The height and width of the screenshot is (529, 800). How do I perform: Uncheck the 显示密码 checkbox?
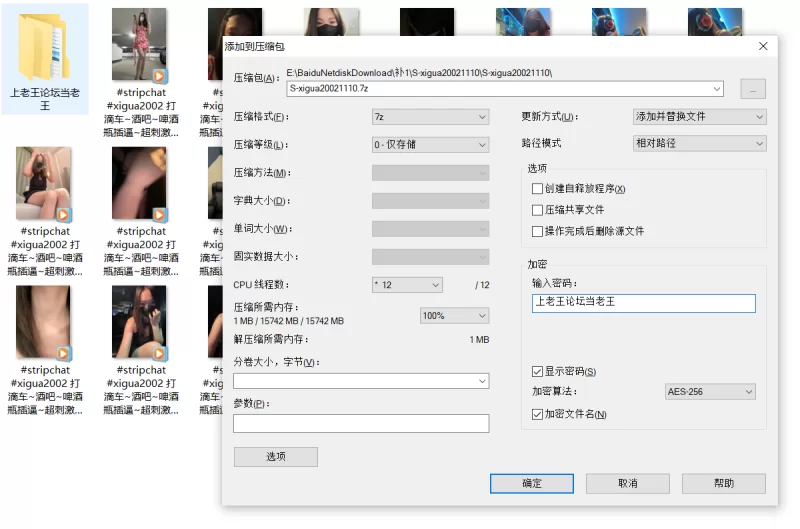pyautogui.click(x=538, y=372)
